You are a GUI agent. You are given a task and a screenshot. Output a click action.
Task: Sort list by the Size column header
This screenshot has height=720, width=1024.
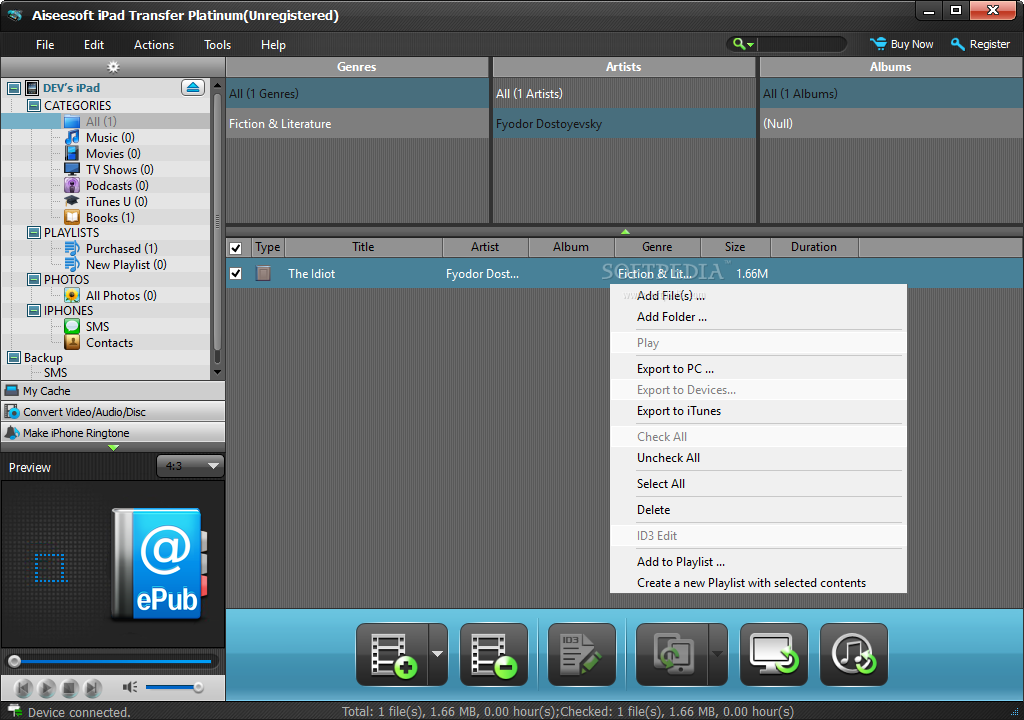[735, 247]
